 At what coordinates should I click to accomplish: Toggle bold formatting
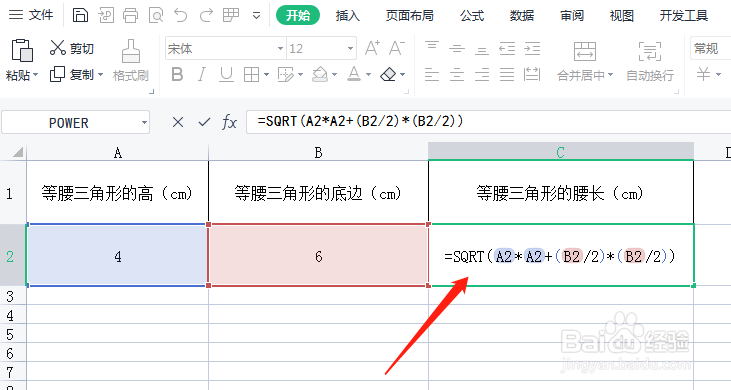177,74
